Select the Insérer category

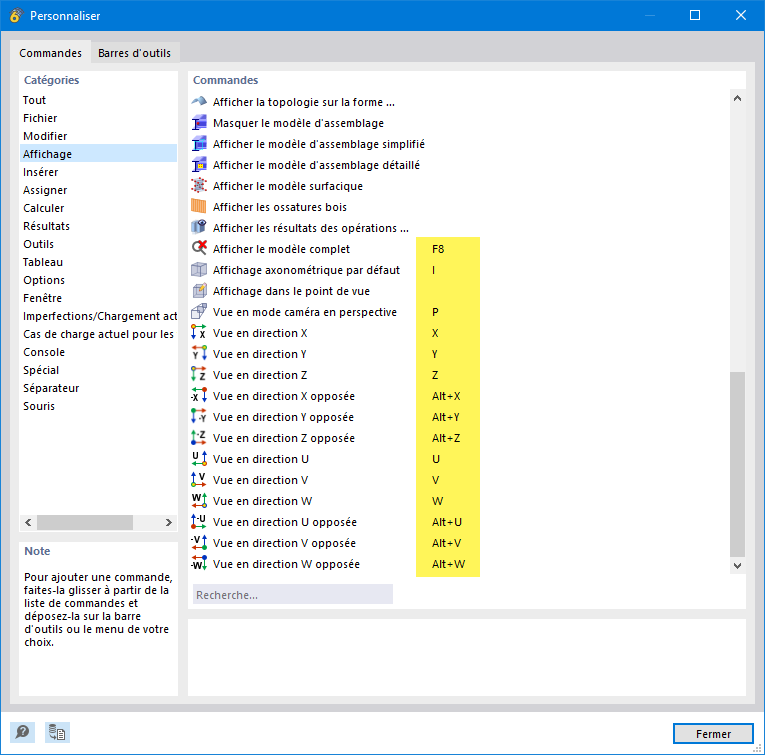click(x=98, y=172)
